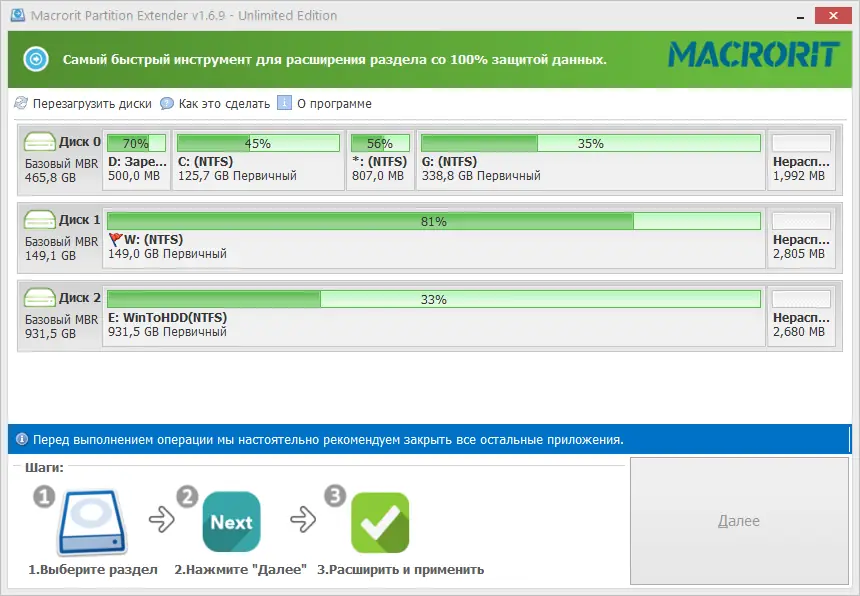The width and height of the screenshot is (860, 596).
Task: Click the Диск 1 drive icon
Action: pyautogui.click(x=39, y=219)
